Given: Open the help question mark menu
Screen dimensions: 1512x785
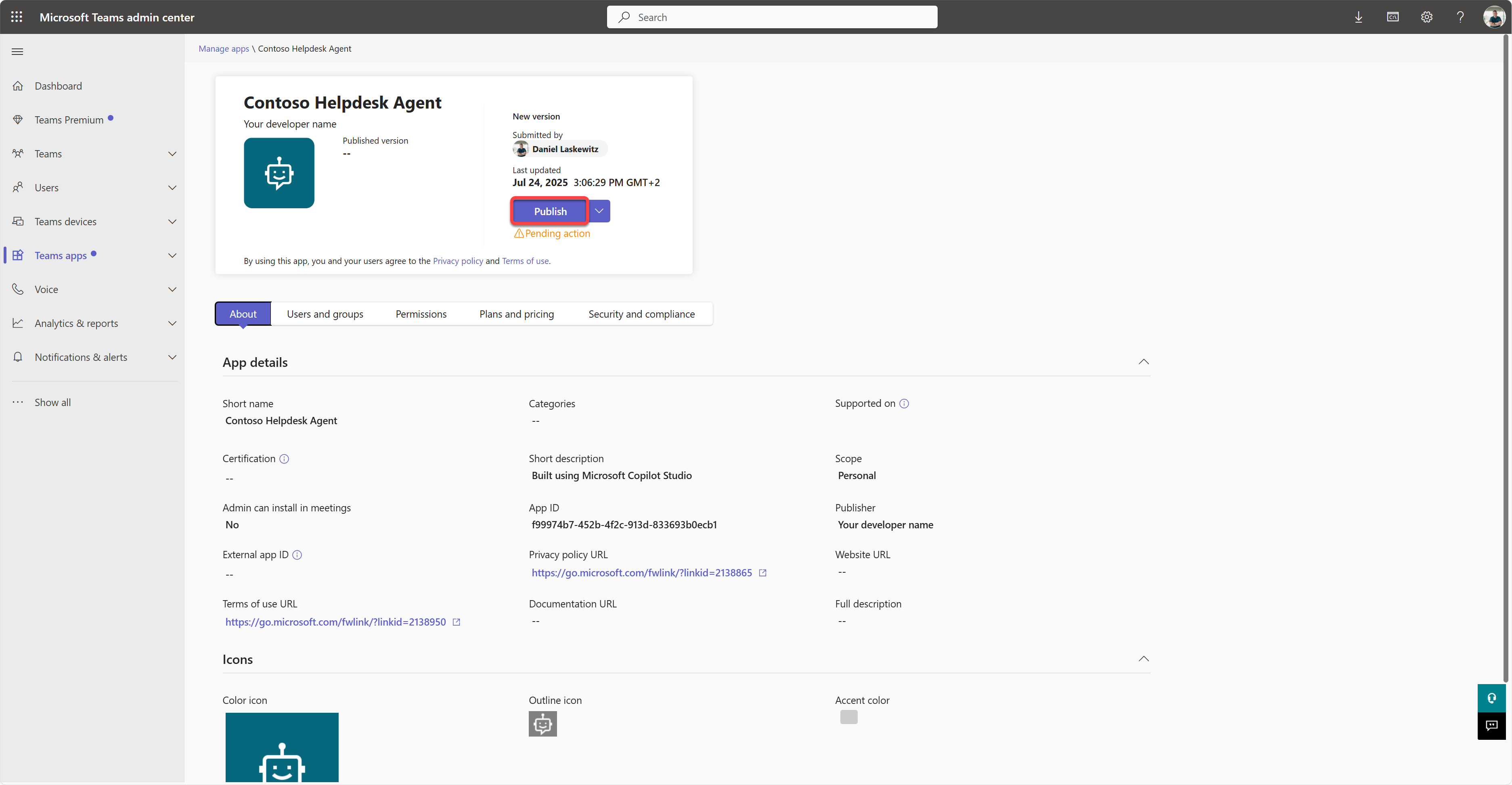Looking at the screenshot, I should [1461, 17].
